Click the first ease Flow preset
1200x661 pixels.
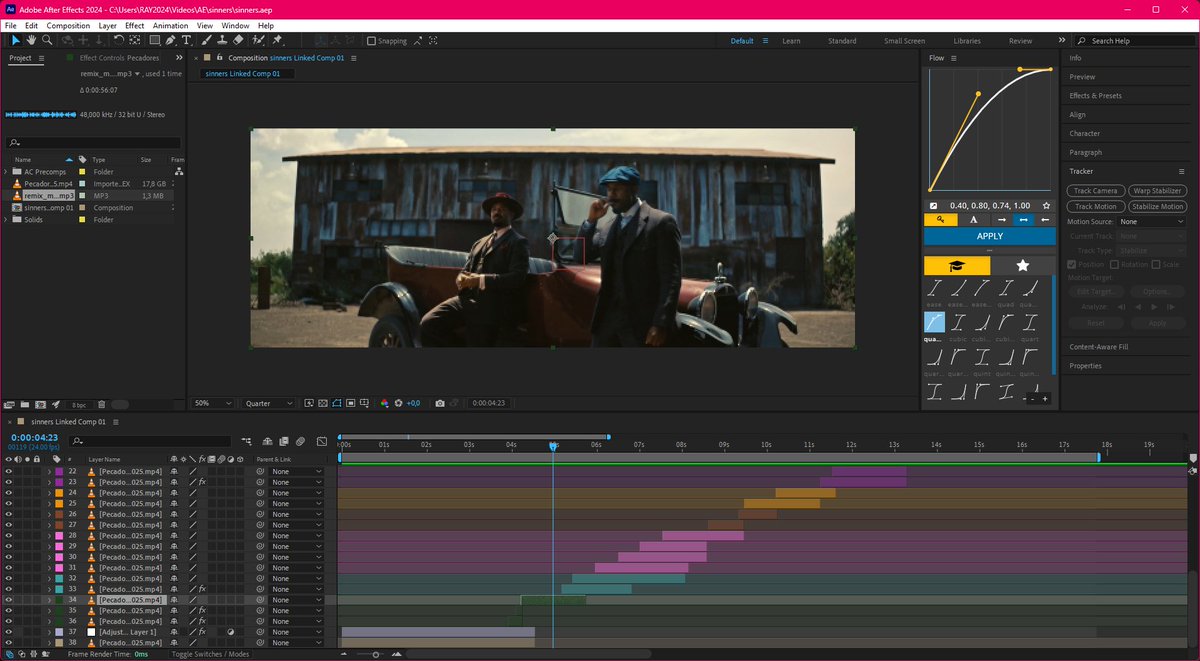point(935,289)
